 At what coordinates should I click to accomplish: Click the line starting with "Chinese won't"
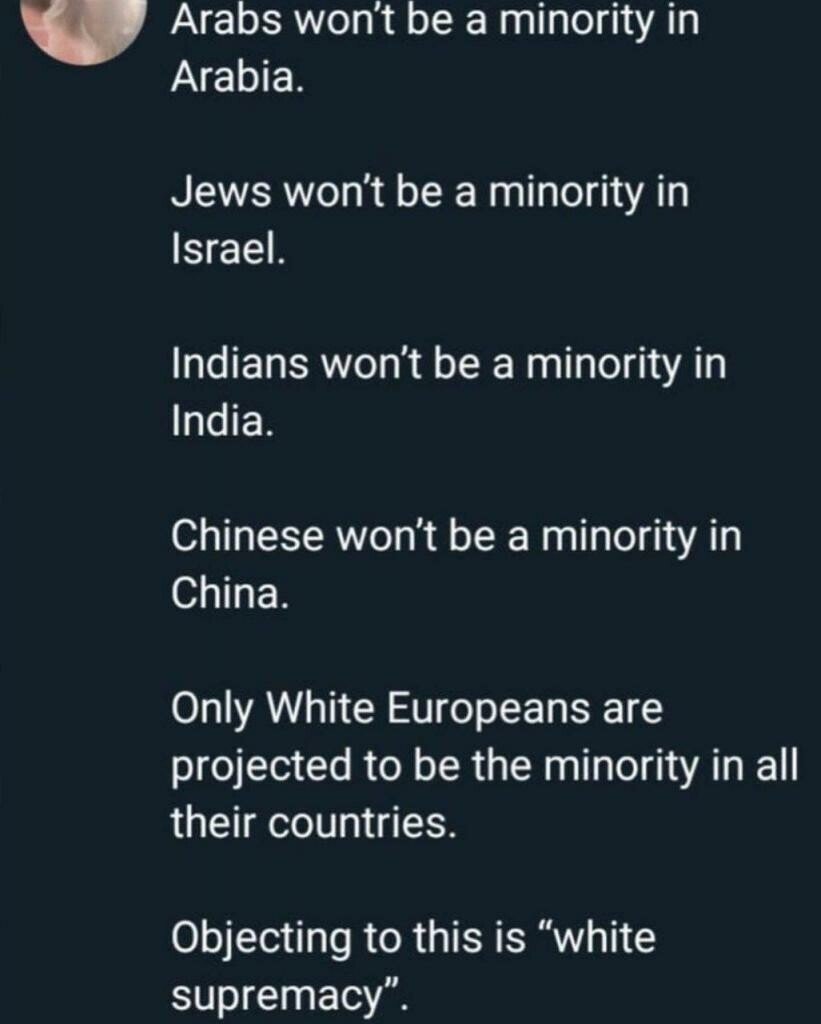pos(457,537)
